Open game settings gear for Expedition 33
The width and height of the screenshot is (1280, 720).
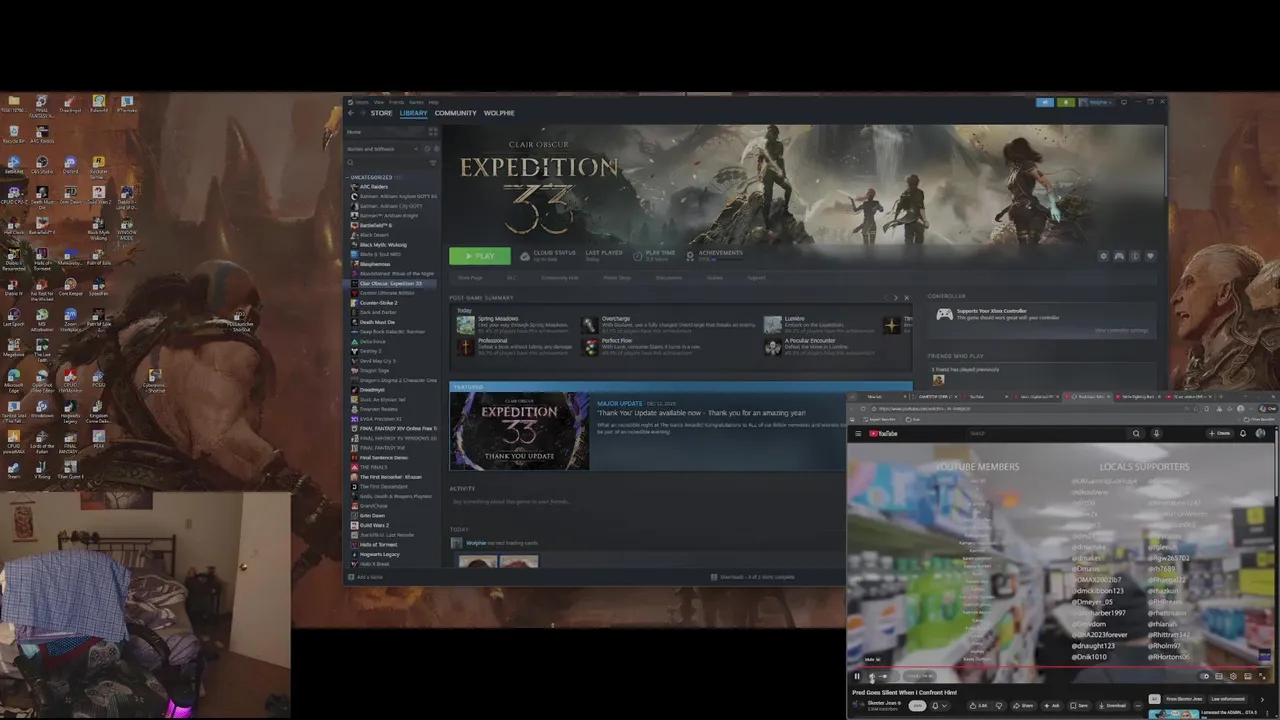pos(1104,256)
